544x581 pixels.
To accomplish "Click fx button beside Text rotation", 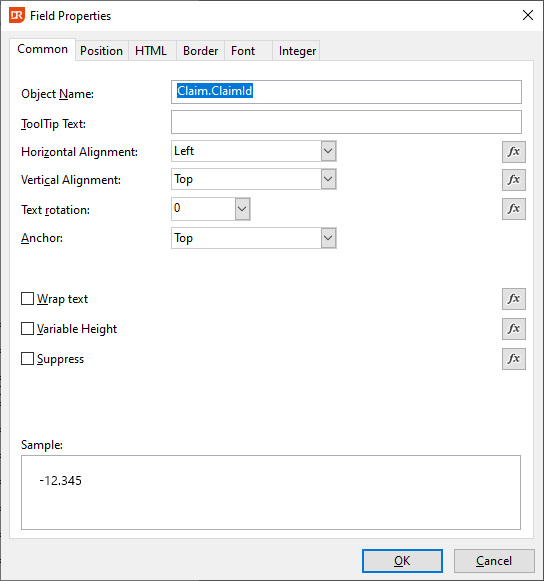I will point(514,209).
